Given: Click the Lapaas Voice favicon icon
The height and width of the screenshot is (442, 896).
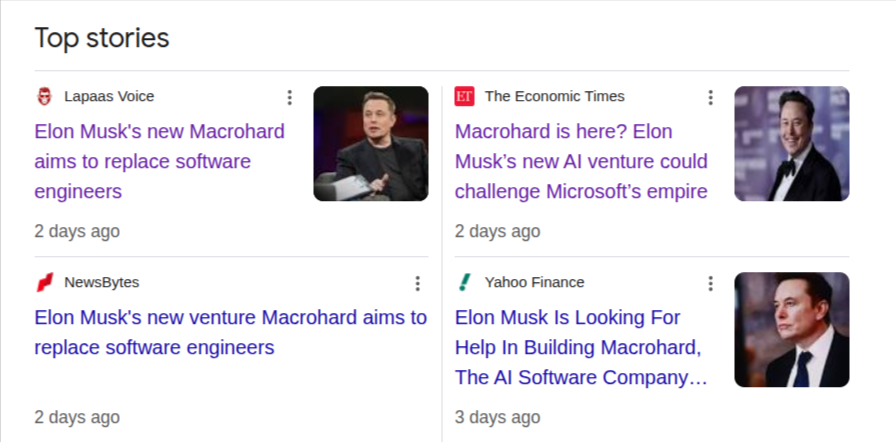Looking at the screenshot, I should [44, 97].
